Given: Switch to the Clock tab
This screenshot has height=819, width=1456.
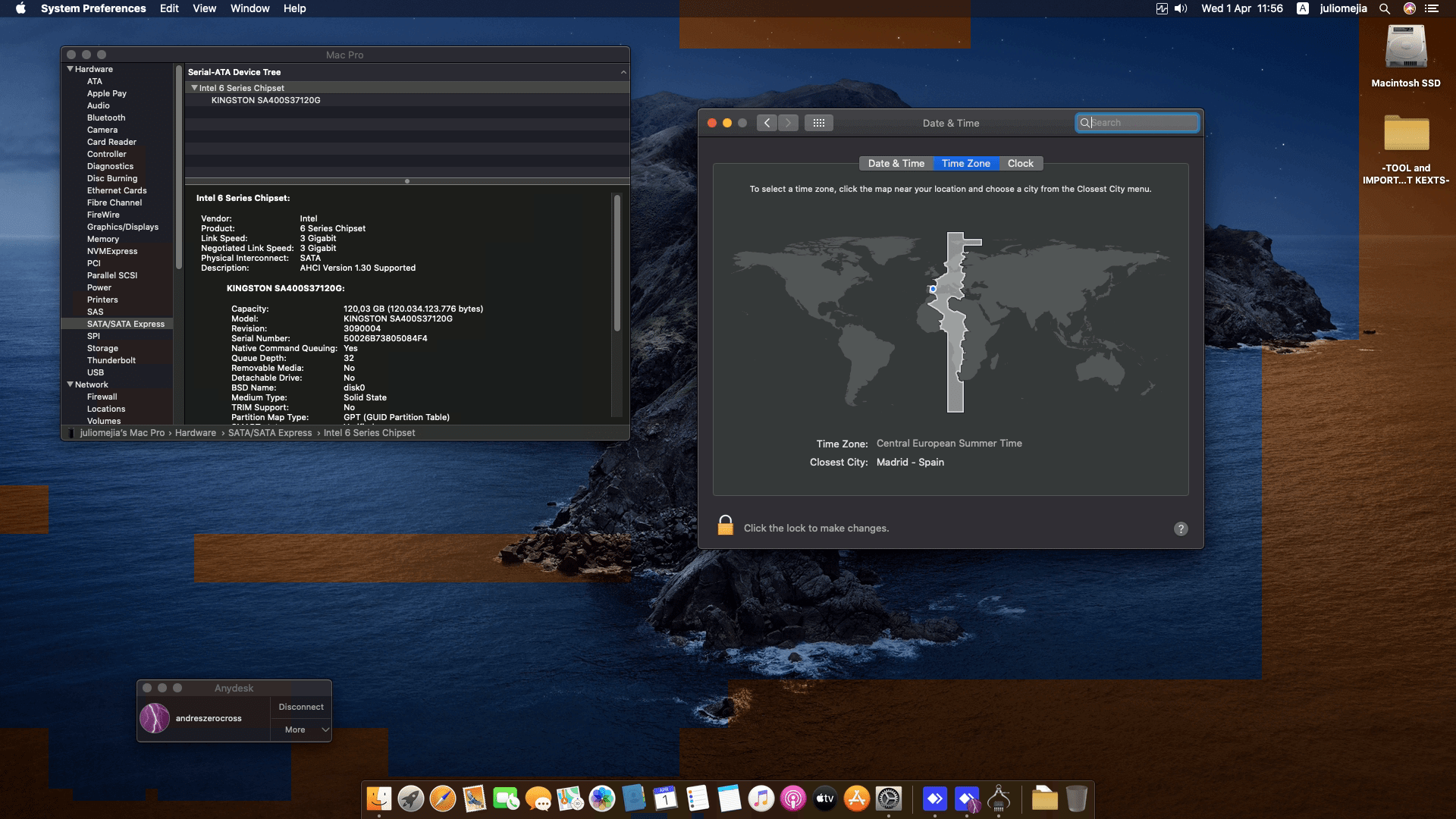Looking at the screenshot, I should point(1020,163).
